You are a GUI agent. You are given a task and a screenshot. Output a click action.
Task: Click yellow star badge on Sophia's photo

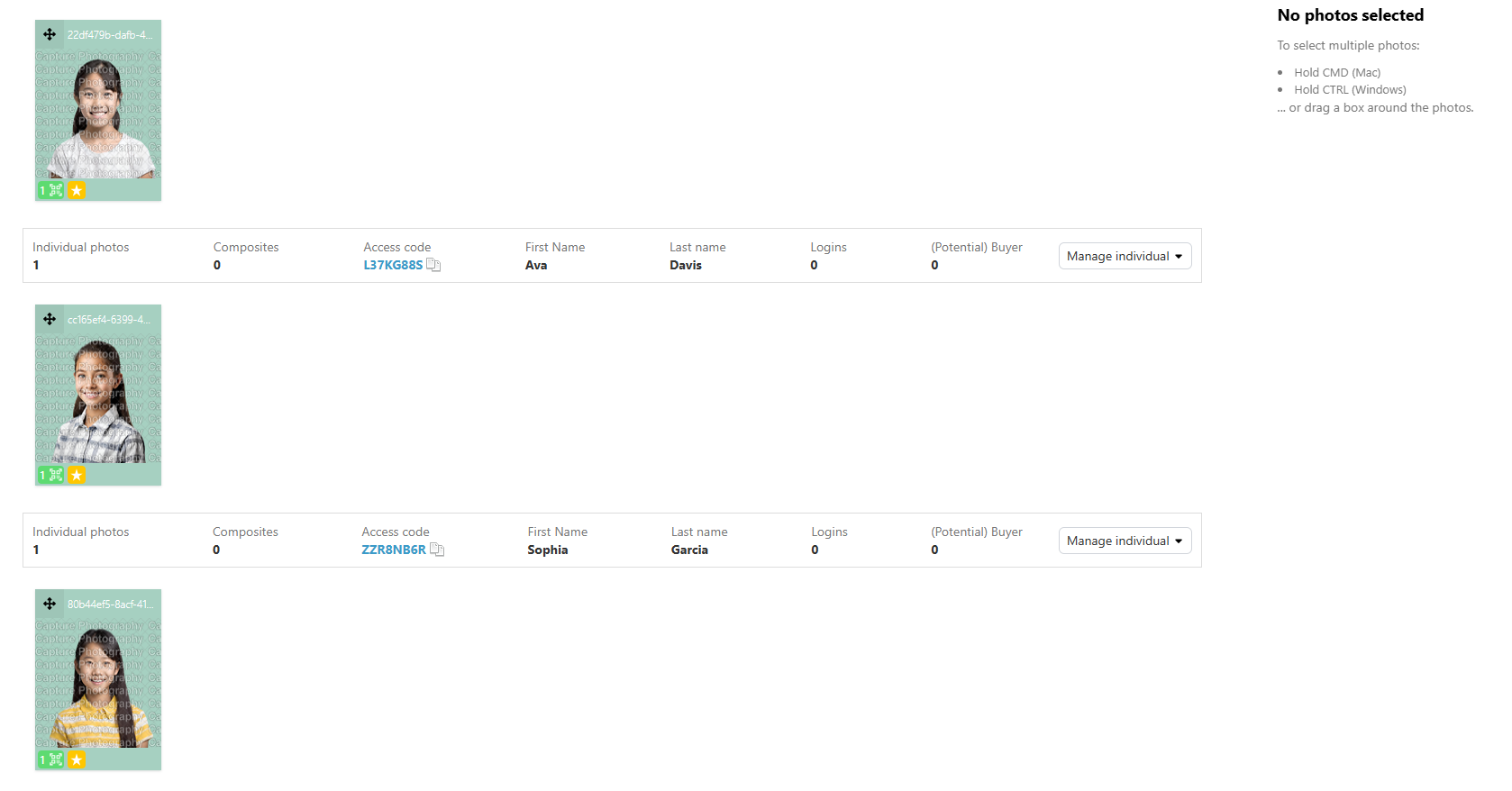click(77, 475)
